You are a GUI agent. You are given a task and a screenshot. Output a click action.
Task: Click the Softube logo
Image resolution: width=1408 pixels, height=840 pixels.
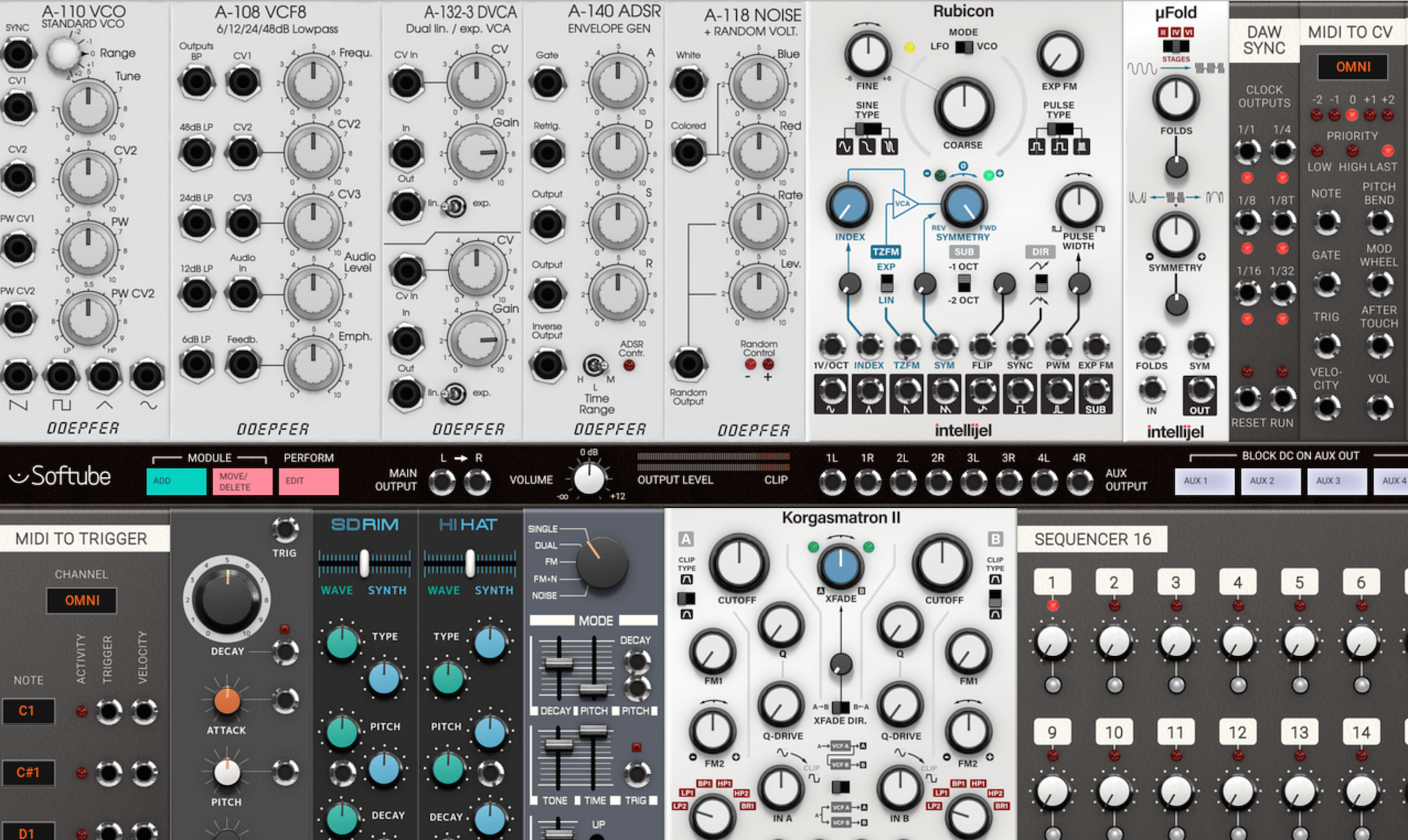click(x=60, y=476)
